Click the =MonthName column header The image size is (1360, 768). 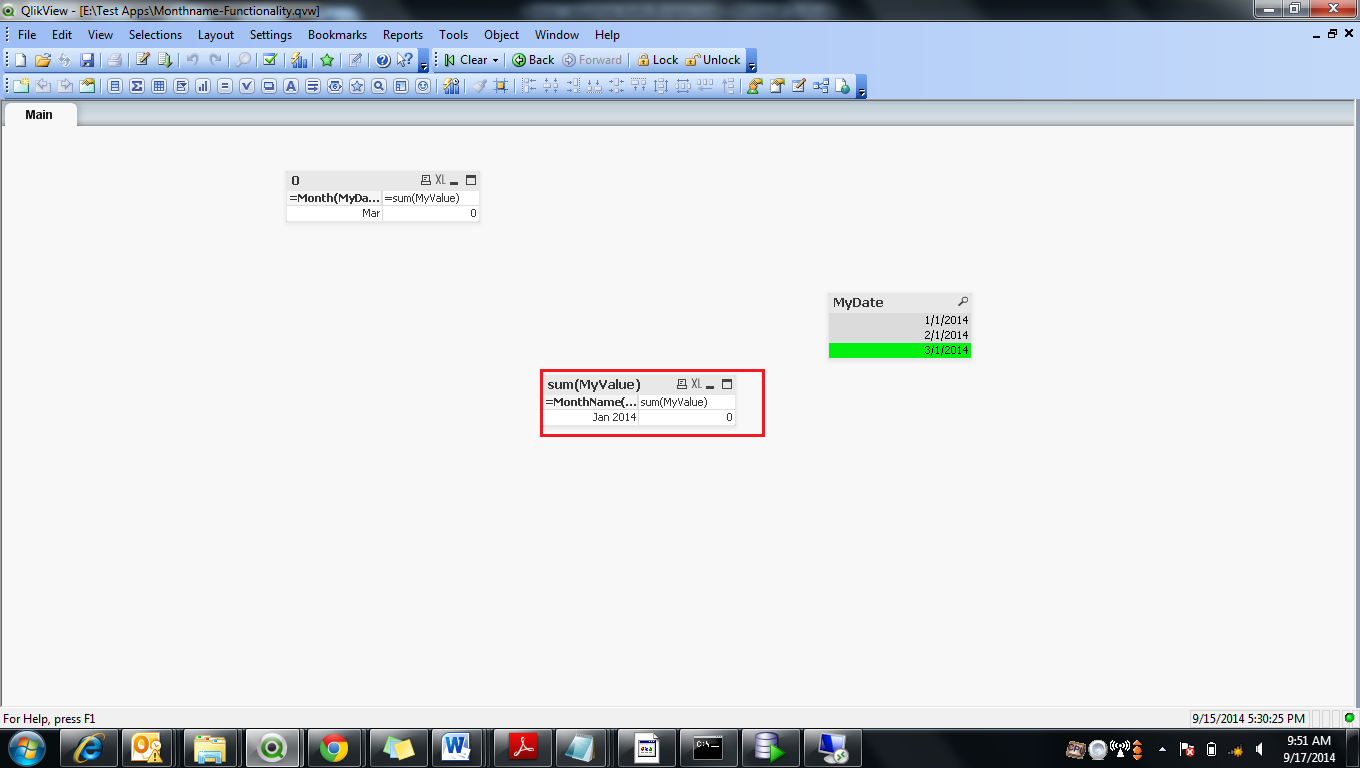(591, 402)
